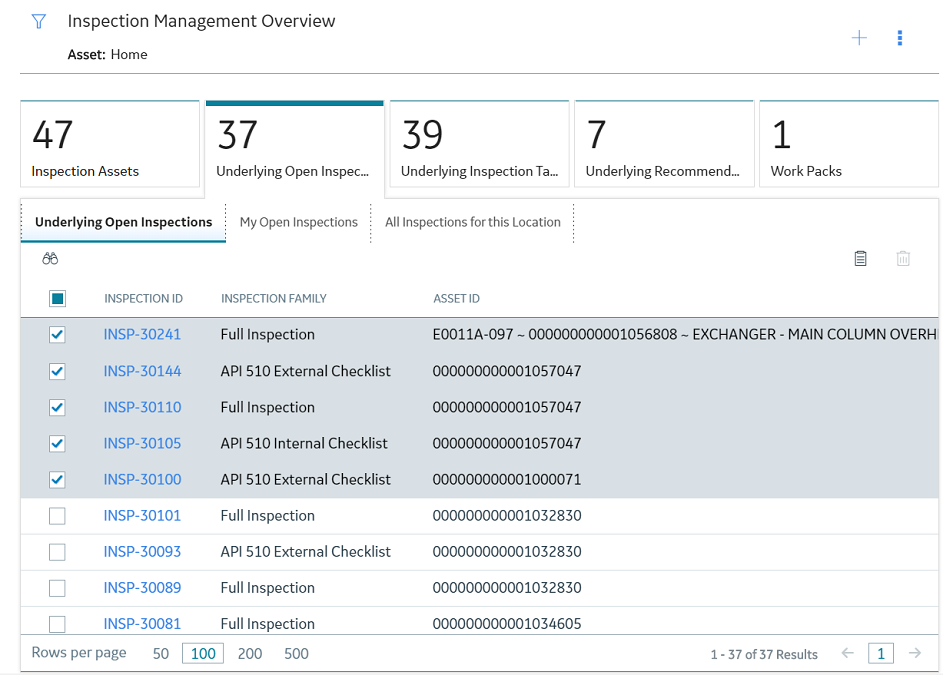
Task: Select the 7 Underlying Recommendations tile
Action: point(664,144)
